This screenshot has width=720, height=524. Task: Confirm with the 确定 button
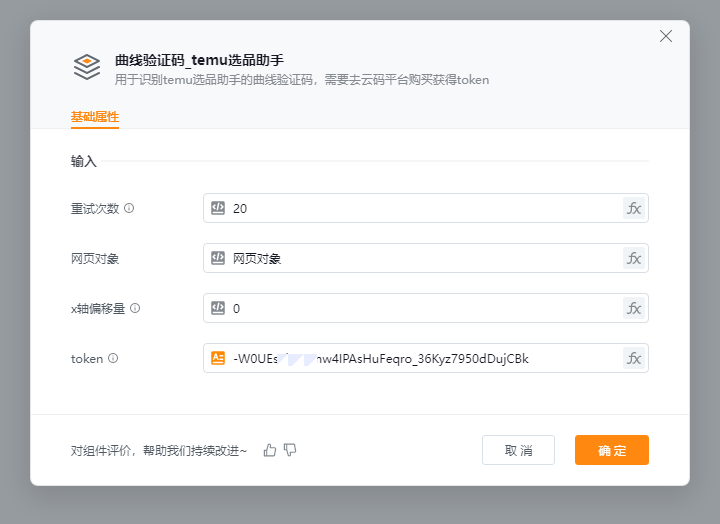(x=612, y=450)
